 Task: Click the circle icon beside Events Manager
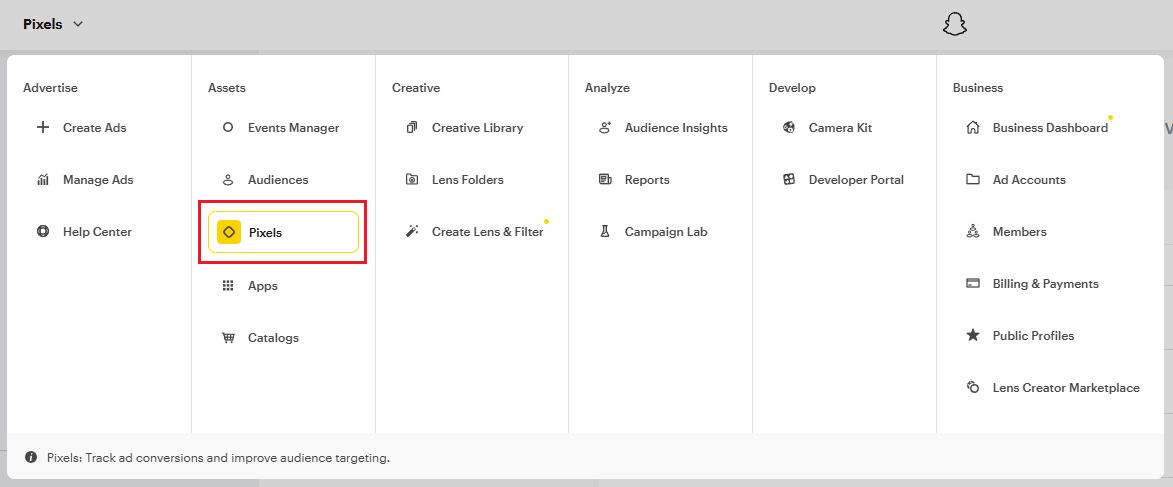tap(228, 128)
